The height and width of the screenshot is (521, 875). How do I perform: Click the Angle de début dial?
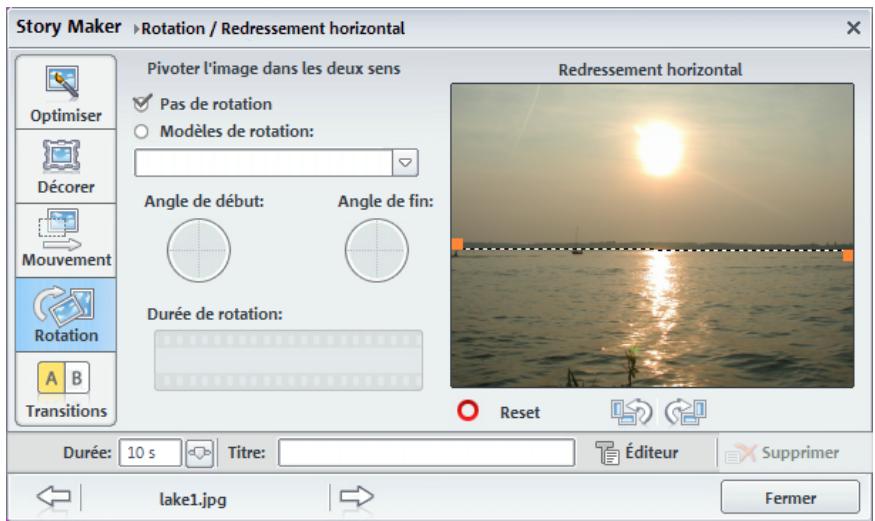point(199,250)
